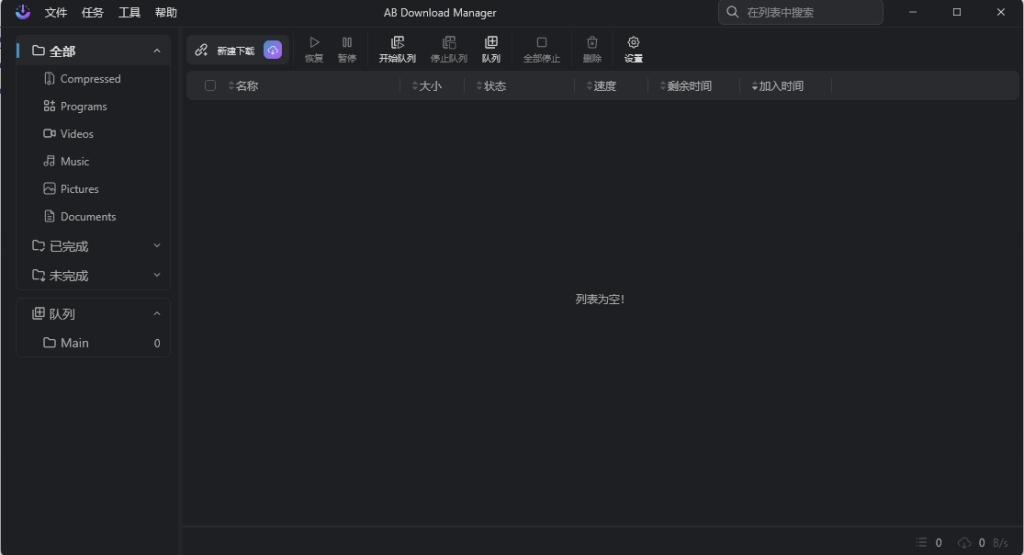Close the AB Download Manager window
The height and width of the screenshot is (555, 1024).
point(1000,12)
